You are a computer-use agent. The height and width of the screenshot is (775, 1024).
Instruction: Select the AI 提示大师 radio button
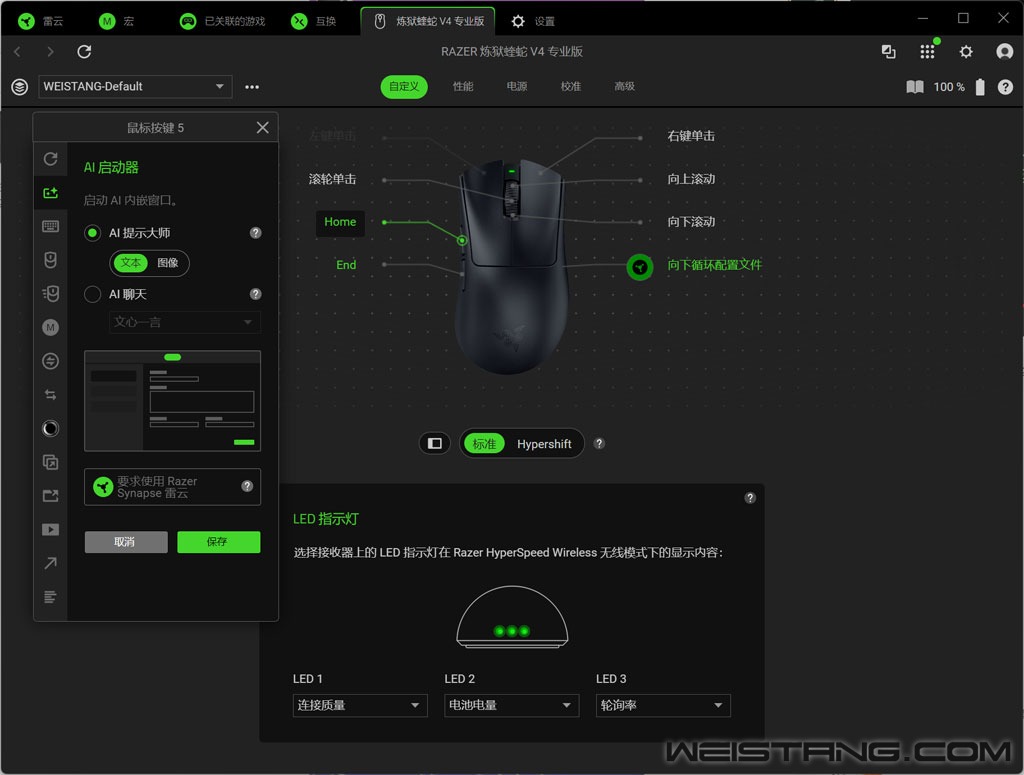[93, 233]
